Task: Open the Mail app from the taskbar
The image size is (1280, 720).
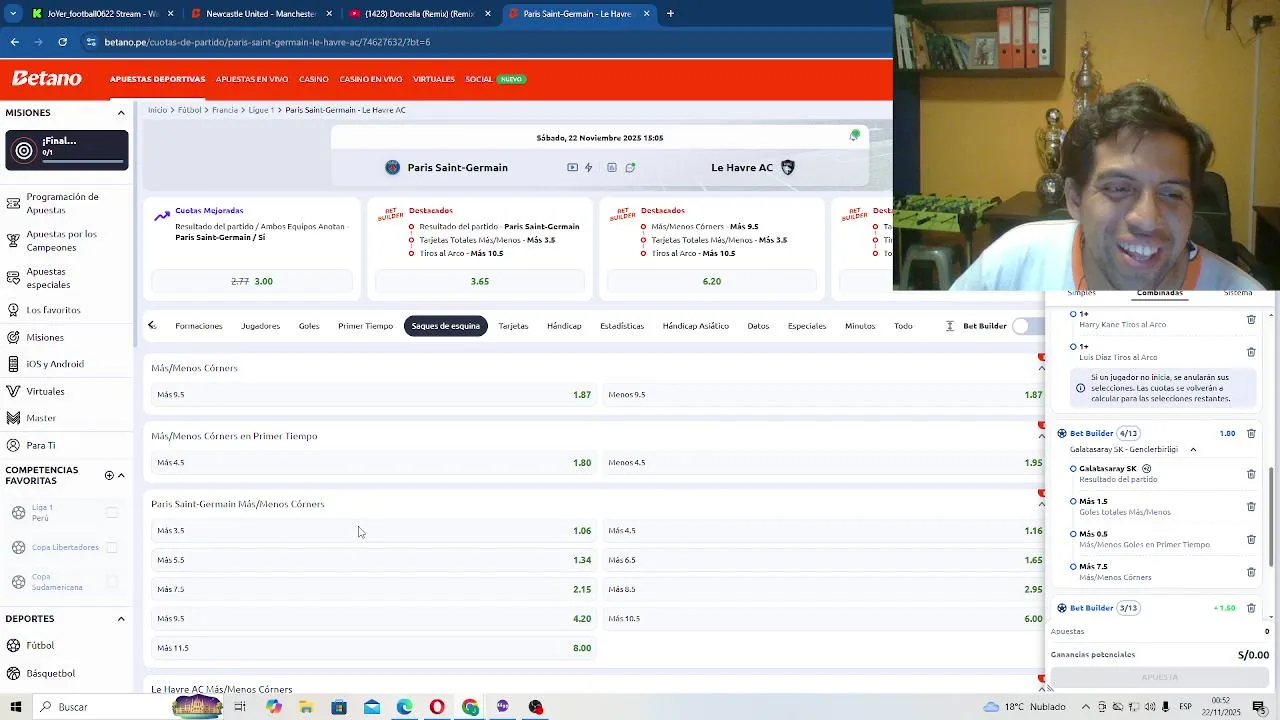Action: 372,707
